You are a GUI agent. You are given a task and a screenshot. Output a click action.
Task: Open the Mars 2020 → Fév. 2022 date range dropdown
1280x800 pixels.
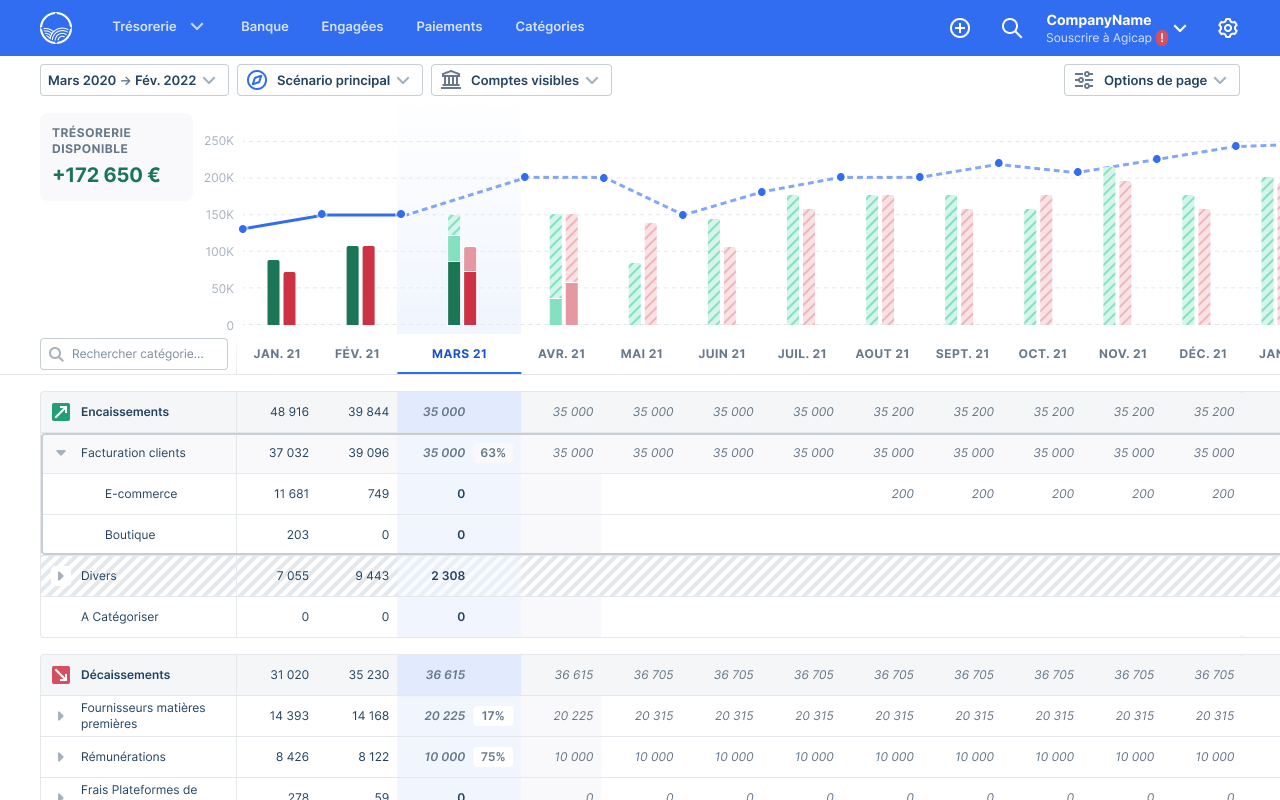(x=134, y=80)
